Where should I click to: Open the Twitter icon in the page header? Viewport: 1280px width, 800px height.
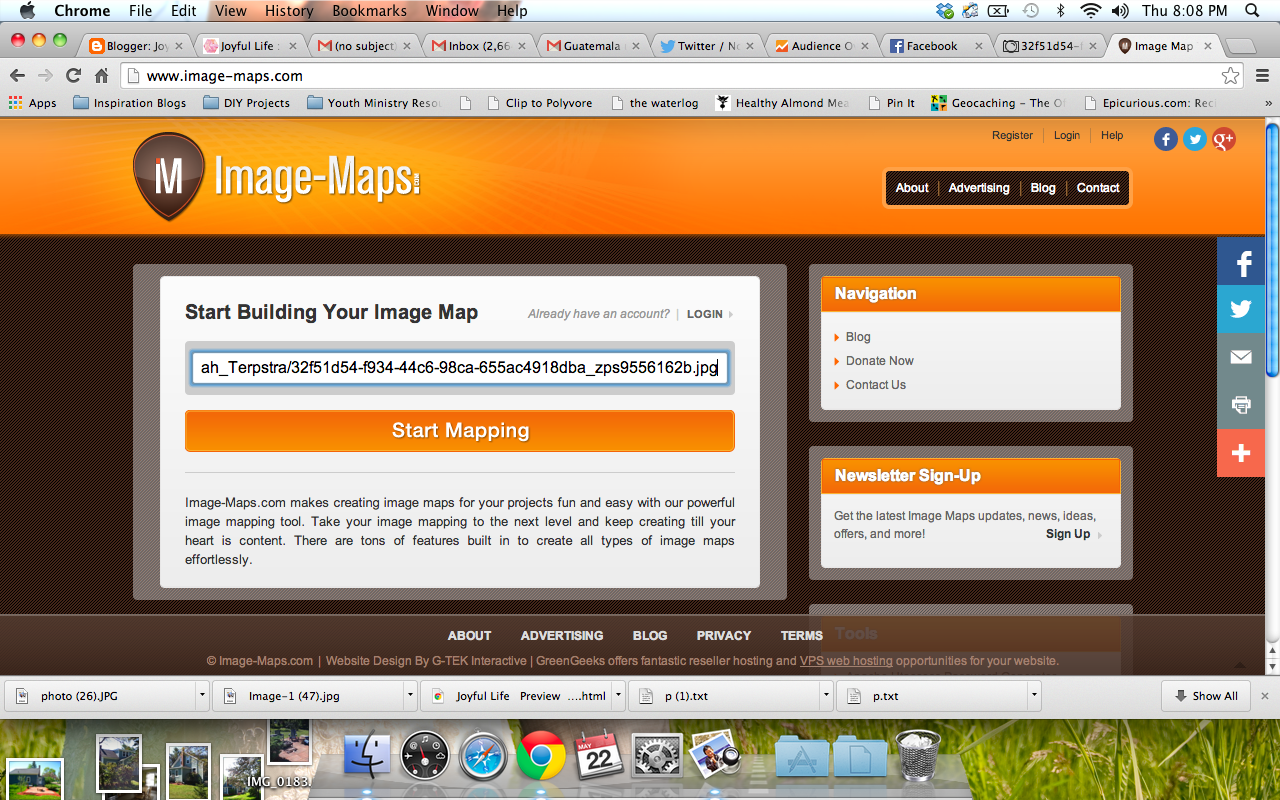[1195, 139]
